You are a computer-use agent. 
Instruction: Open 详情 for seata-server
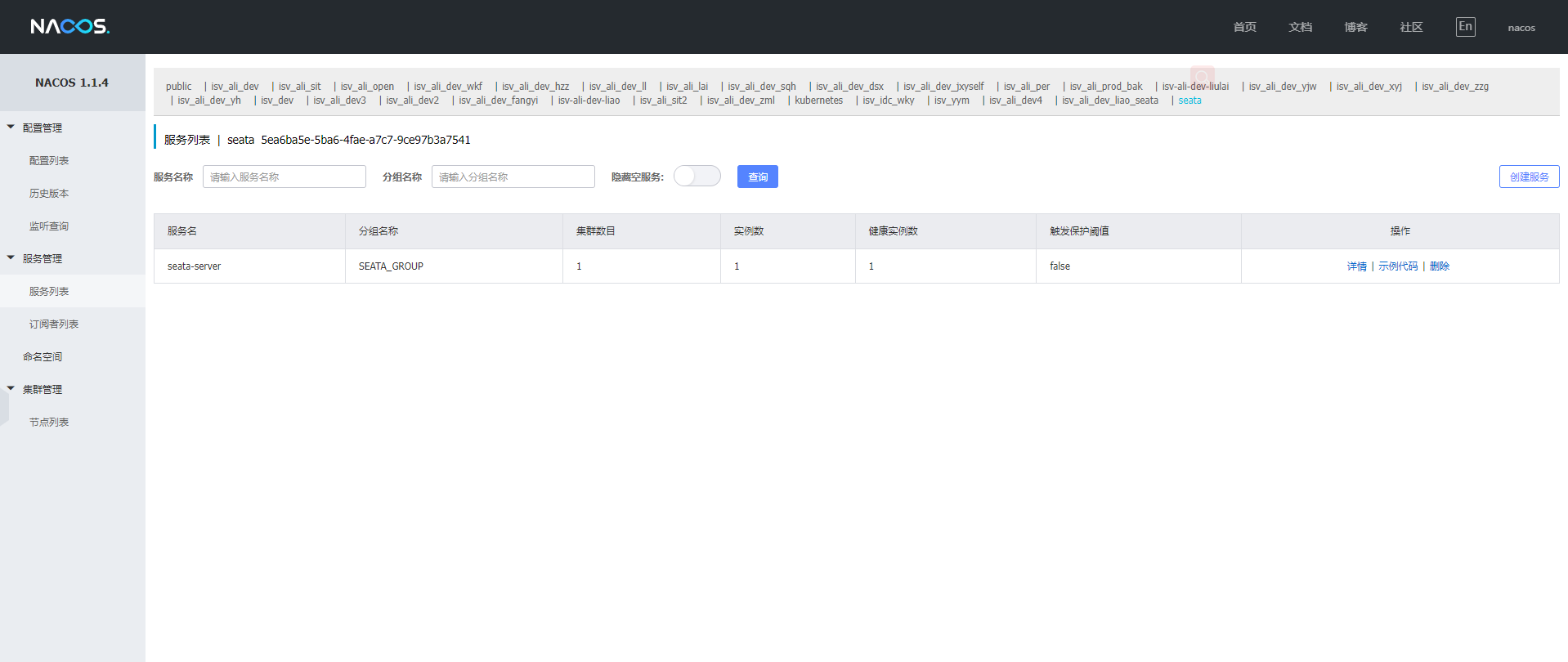coord(1357,266)
